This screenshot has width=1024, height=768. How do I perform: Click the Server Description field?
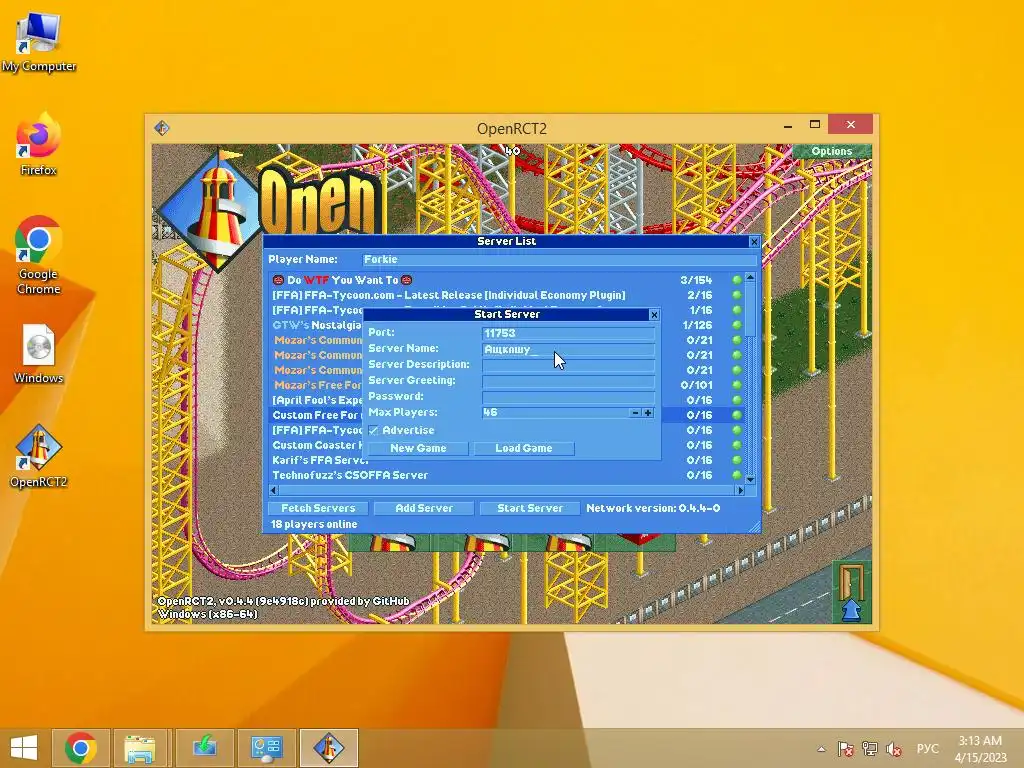568,365
